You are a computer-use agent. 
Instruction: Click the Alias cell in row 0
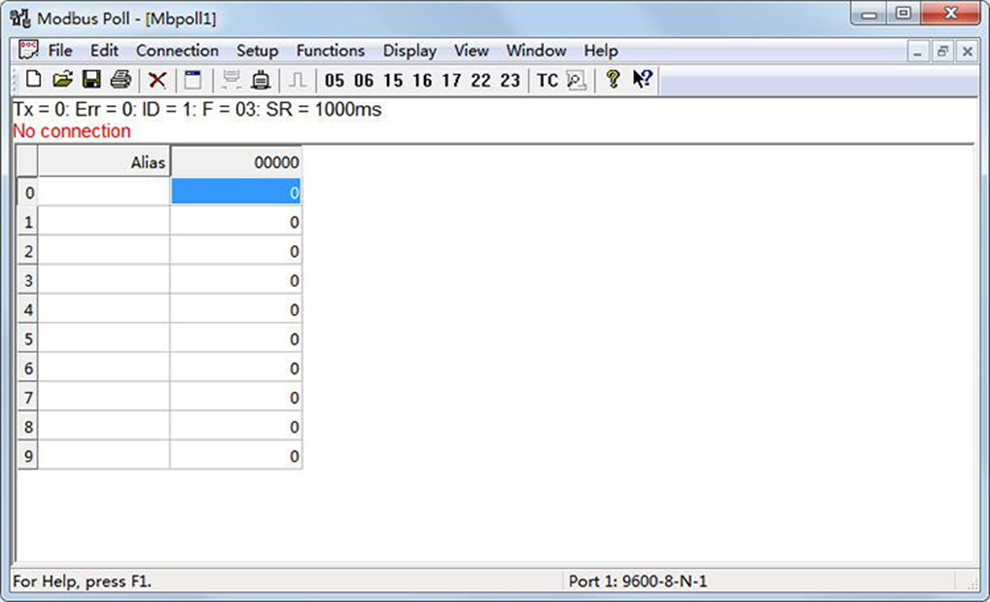(x=104, y=192)
